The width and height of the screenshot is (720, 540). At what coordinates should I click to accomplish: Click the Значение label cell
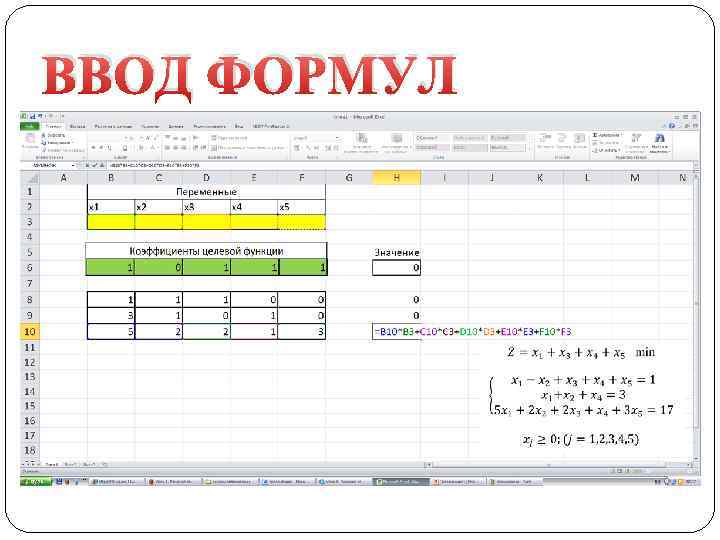click(x=397, y=252)
